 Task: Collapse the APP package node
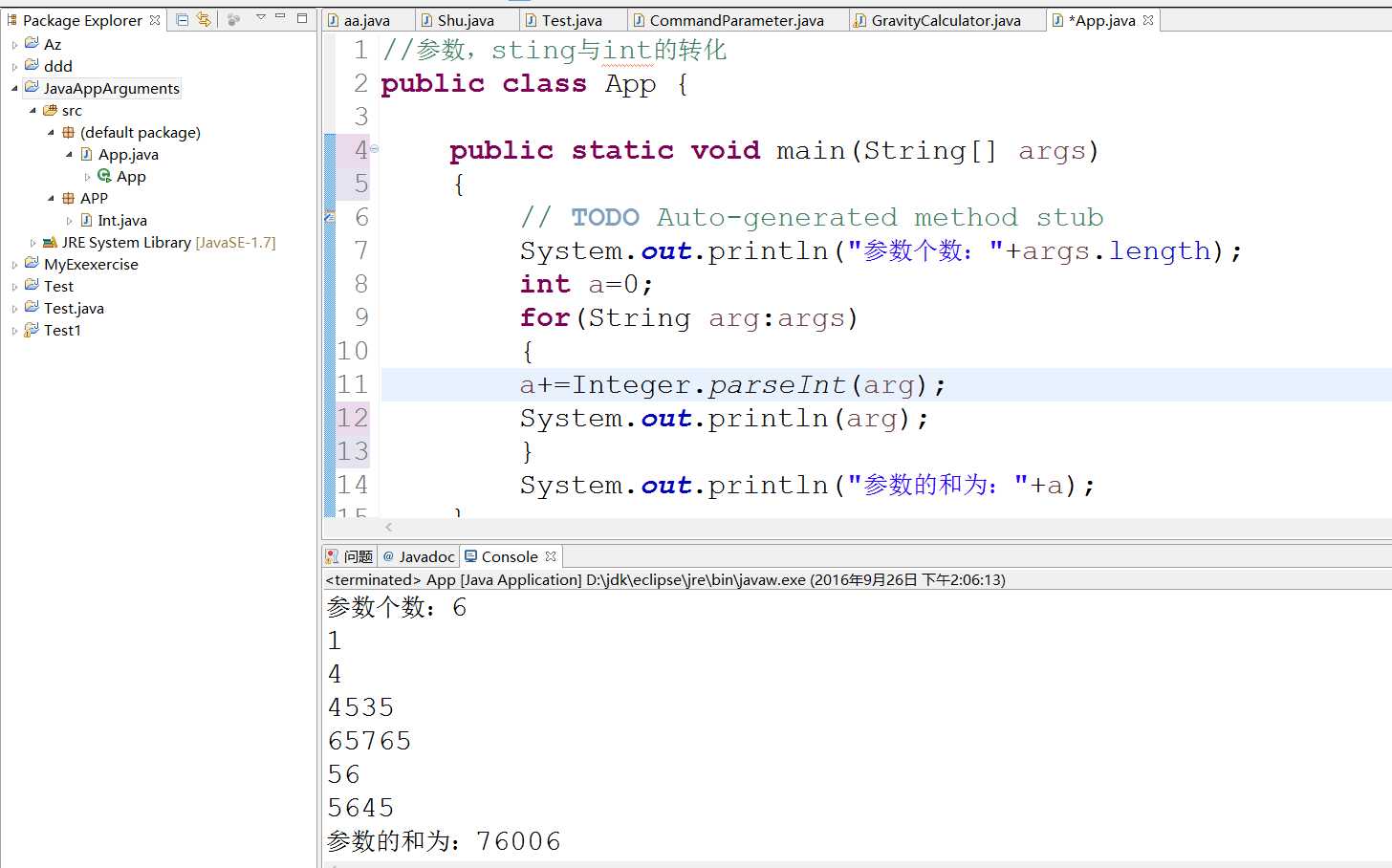(x=51, y=199)
